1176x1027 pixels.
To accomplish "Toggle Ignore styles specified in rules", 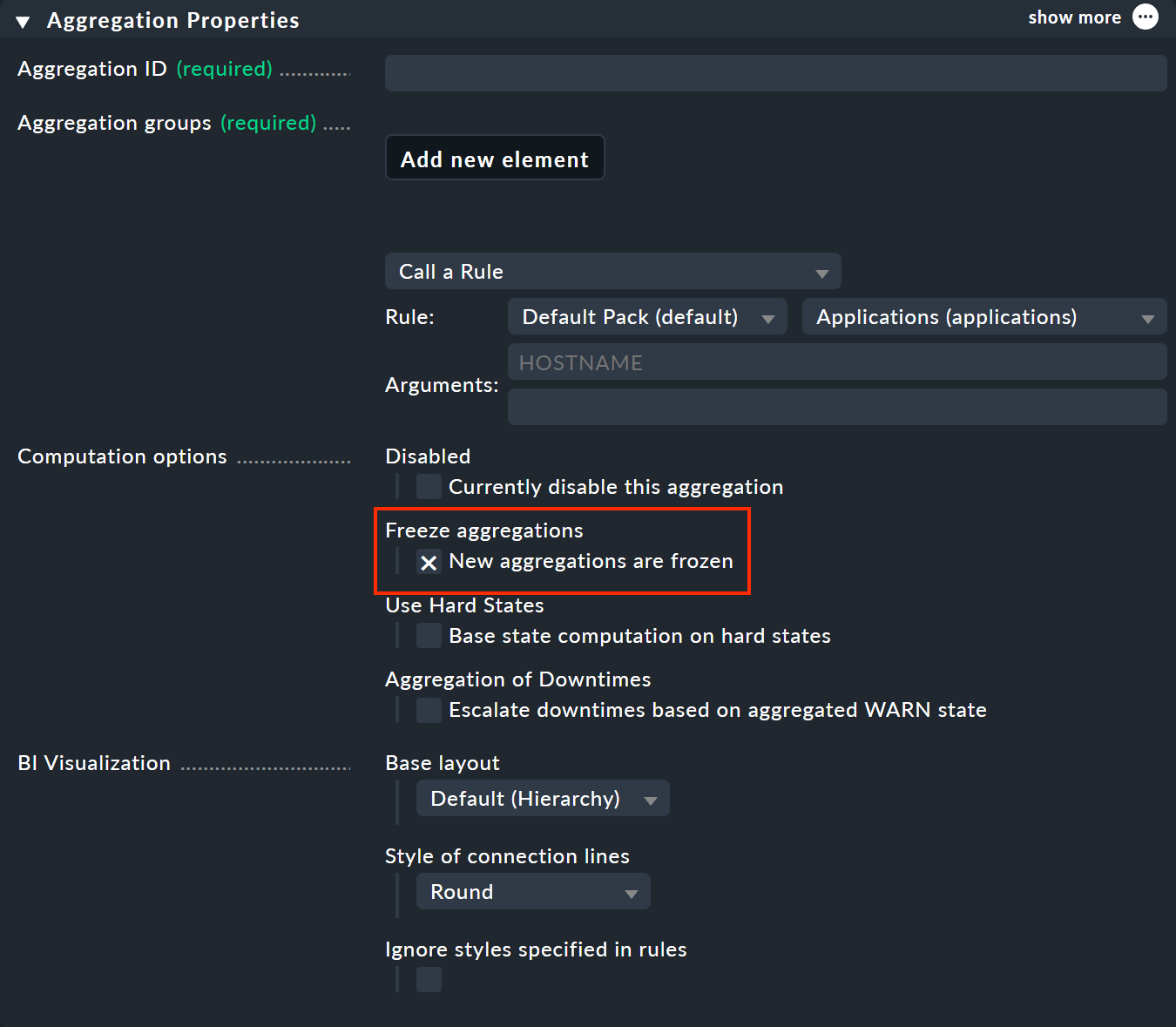I will [x=428, y=979].
